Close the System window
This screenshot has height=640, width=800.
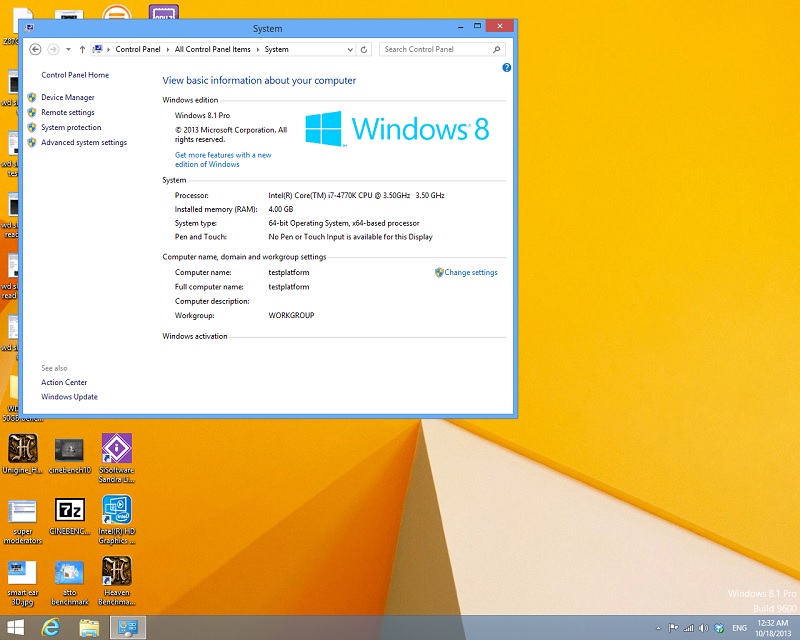pyautogui.click(x=500, y=26)
